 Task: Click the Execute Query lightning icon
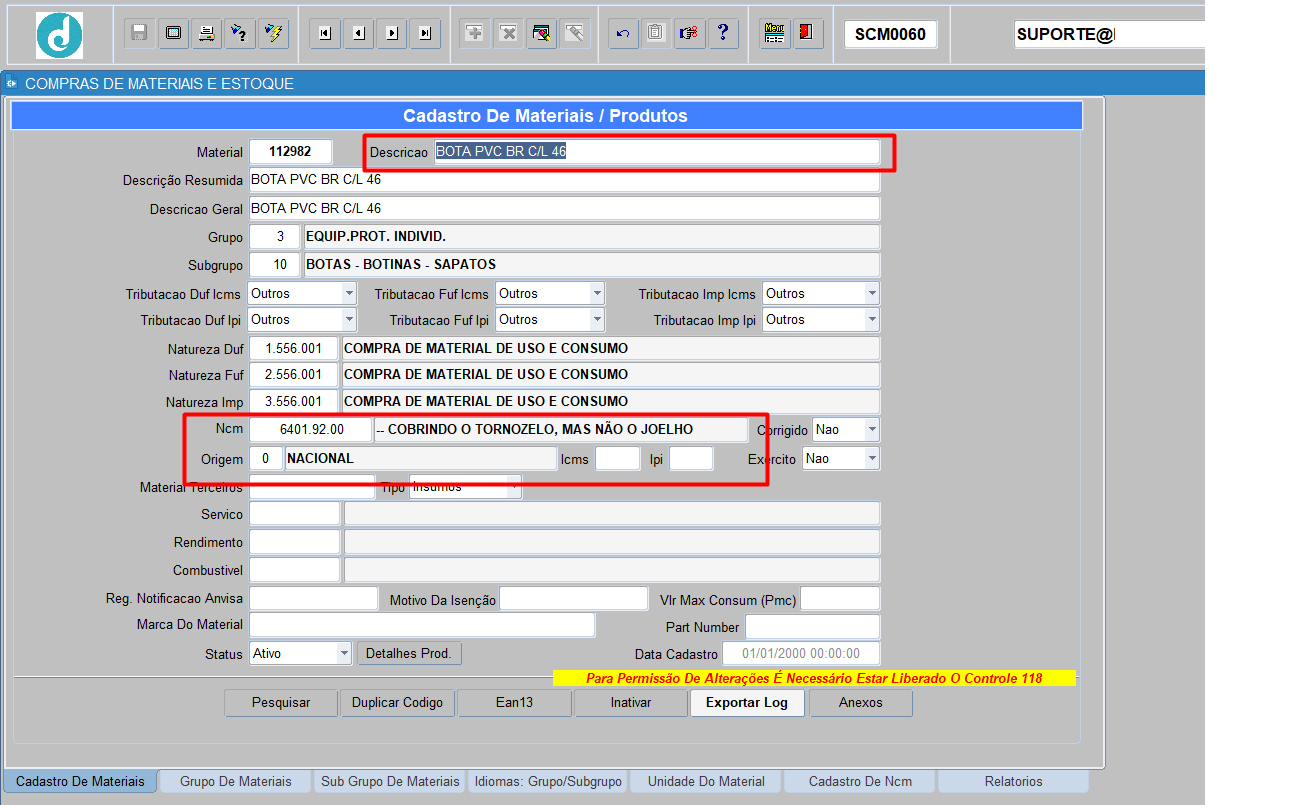click(272, 33)
